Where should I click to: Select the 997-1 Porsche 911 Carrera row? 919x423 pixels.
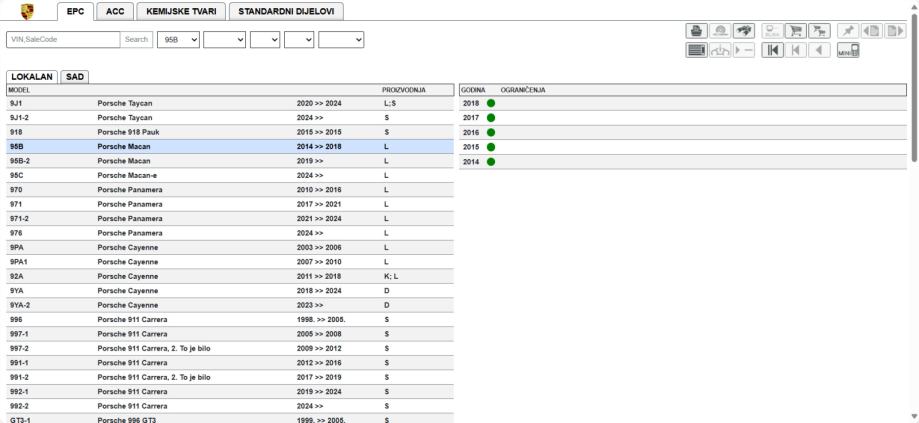[230, 334]
